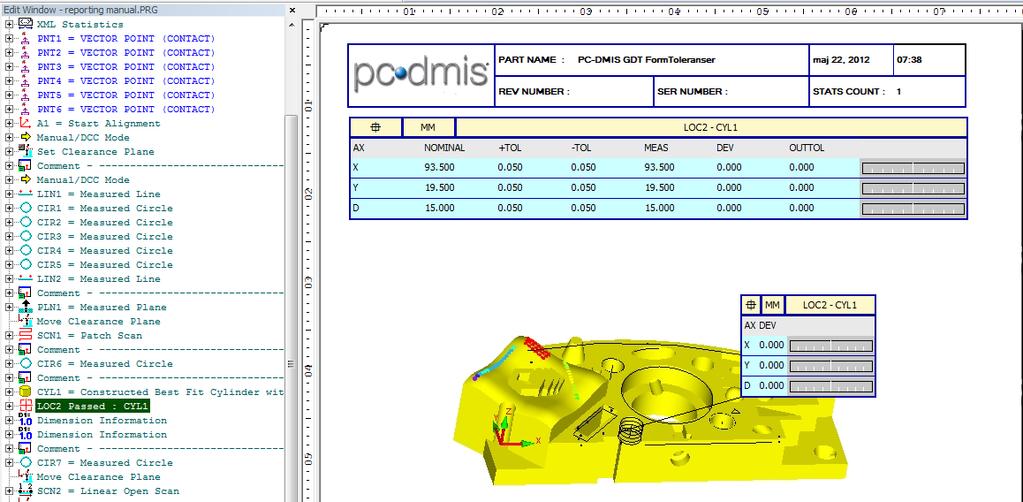This screenshot has height=502, width=1023.
Task: Click the CYL1 constructed cylinder icon
Action: (25, 392)
